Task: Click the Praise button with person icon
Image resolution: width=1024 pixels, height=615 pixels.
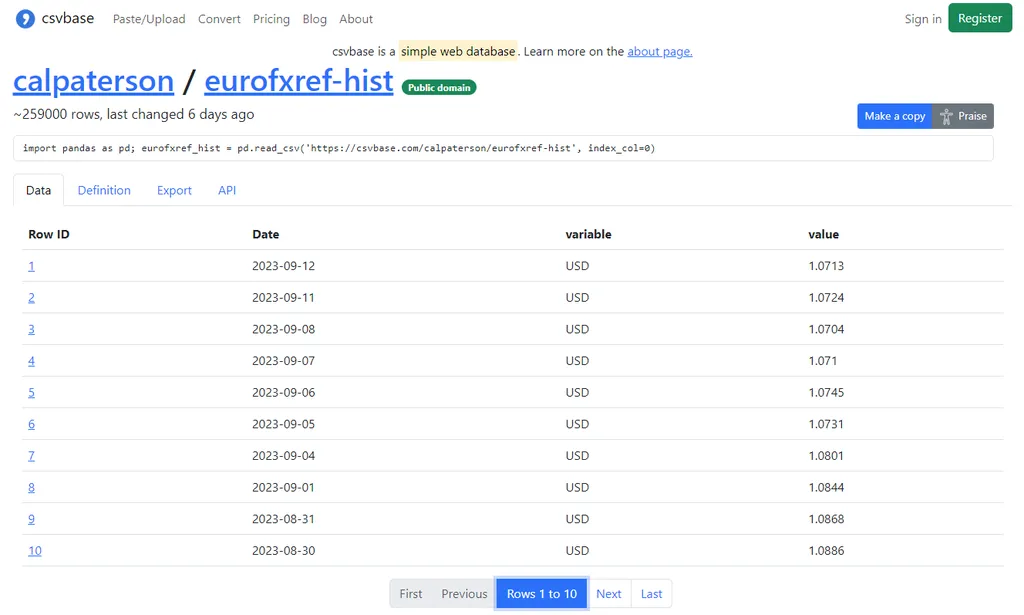Action: coord(963,116)
